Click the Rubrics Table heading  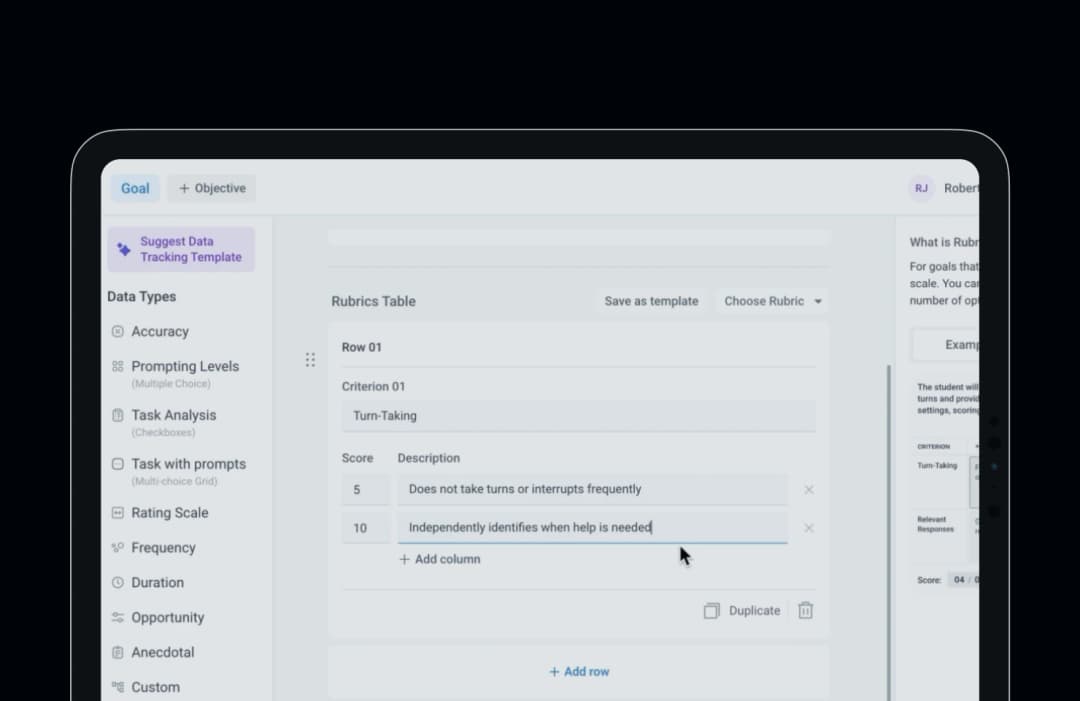(373, 301)
